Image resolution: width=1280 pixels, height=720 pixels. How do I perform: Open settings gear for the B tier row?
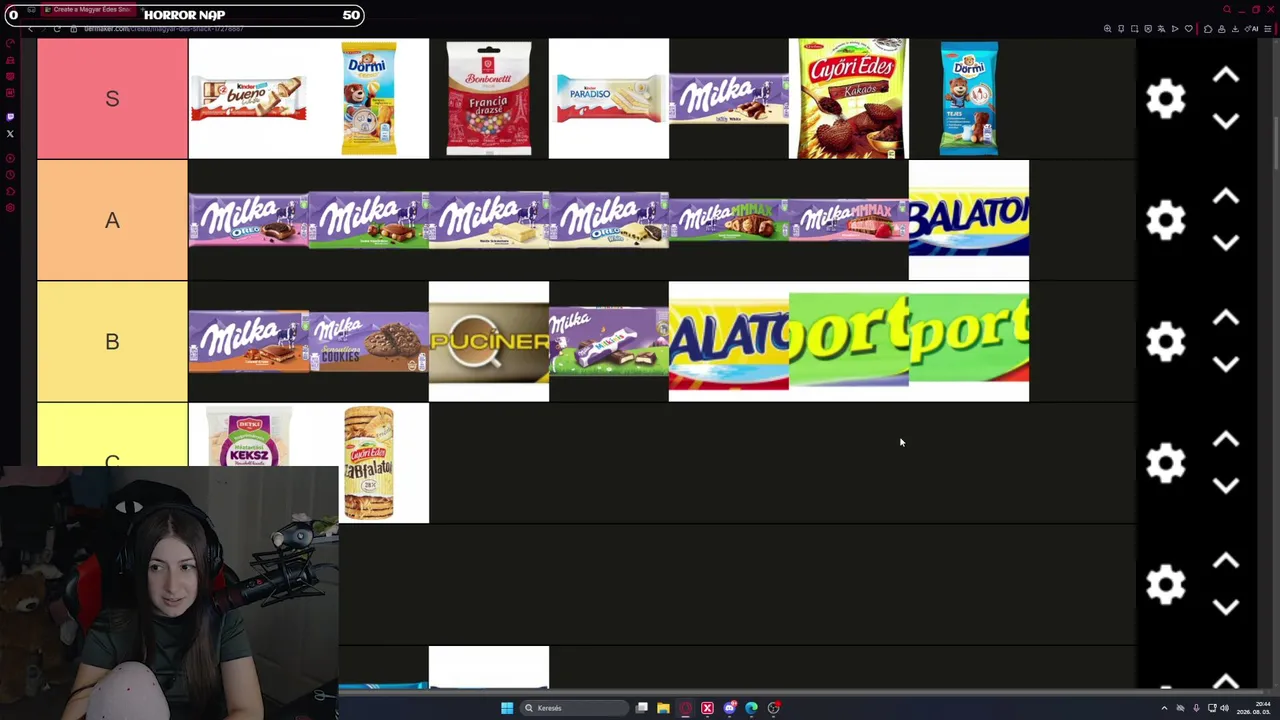click(x=1165, y=342)
